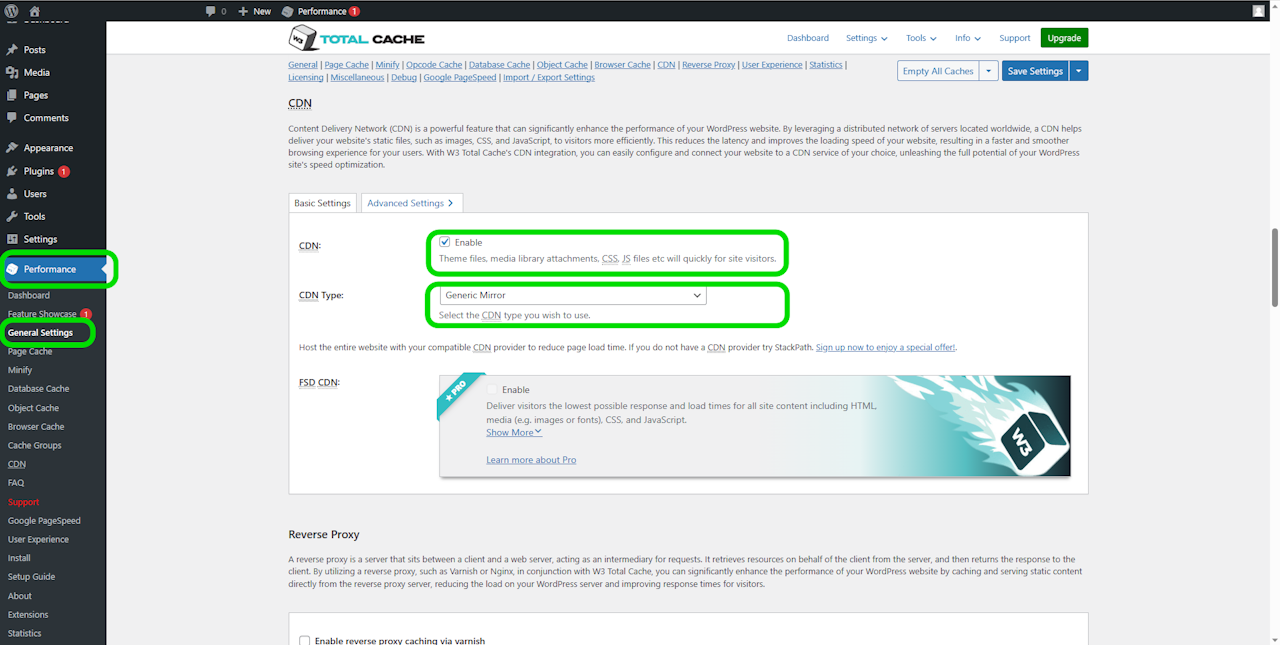The width and height of the screenshot is (1280, 645).
Task: Toggle the CDN Enable checkbox
Action: [445, 242]
